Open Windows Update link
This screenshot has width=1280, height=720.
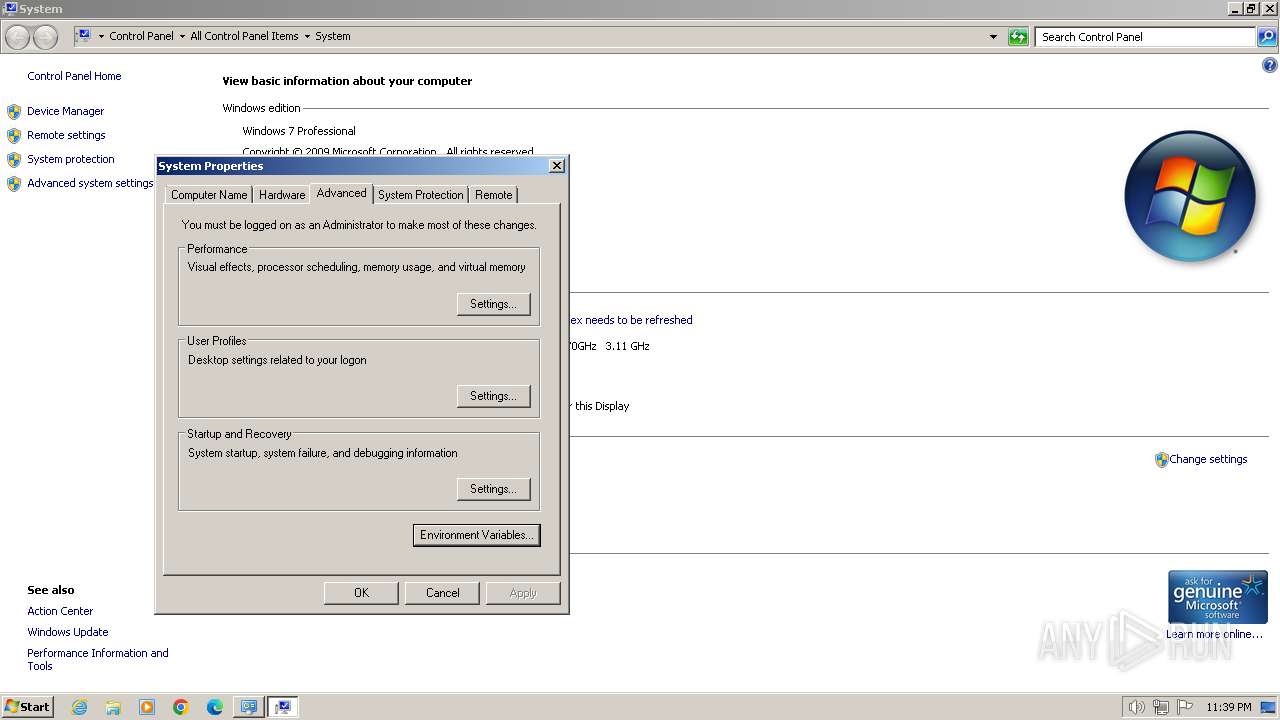68,632
